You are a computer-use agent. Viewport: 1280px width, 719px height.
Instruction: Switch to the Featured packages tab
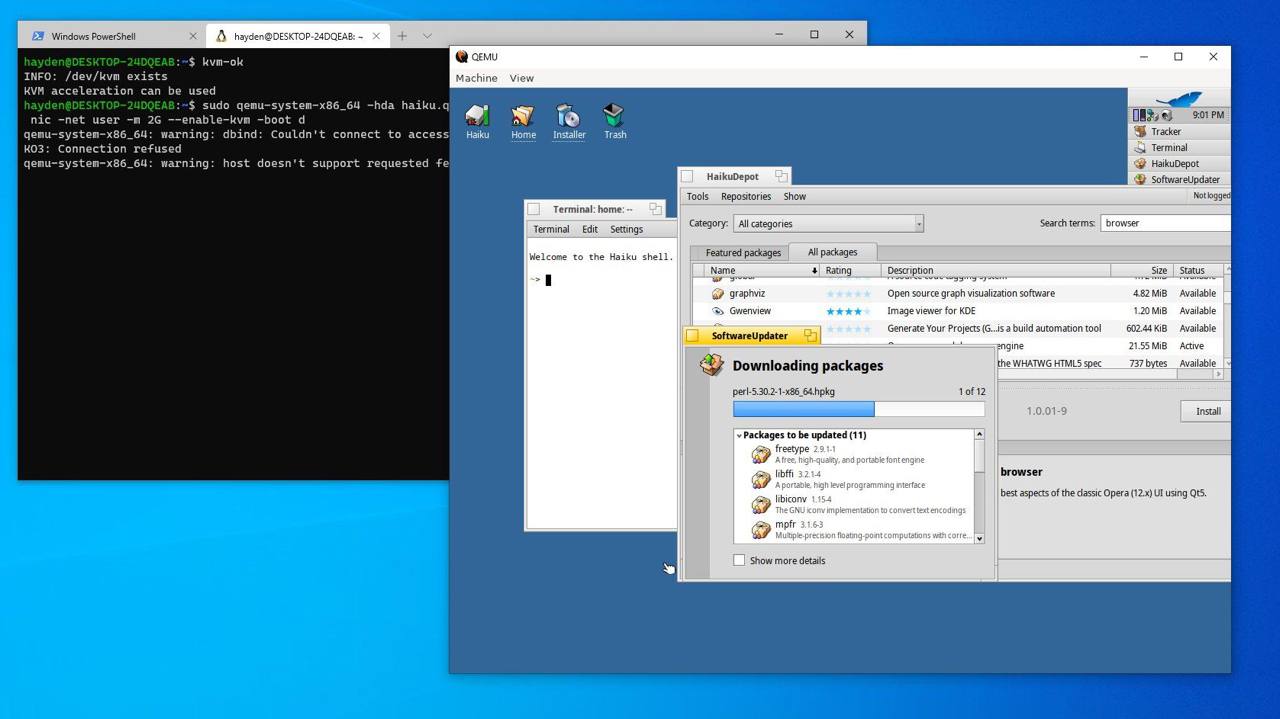click(743, 253)
